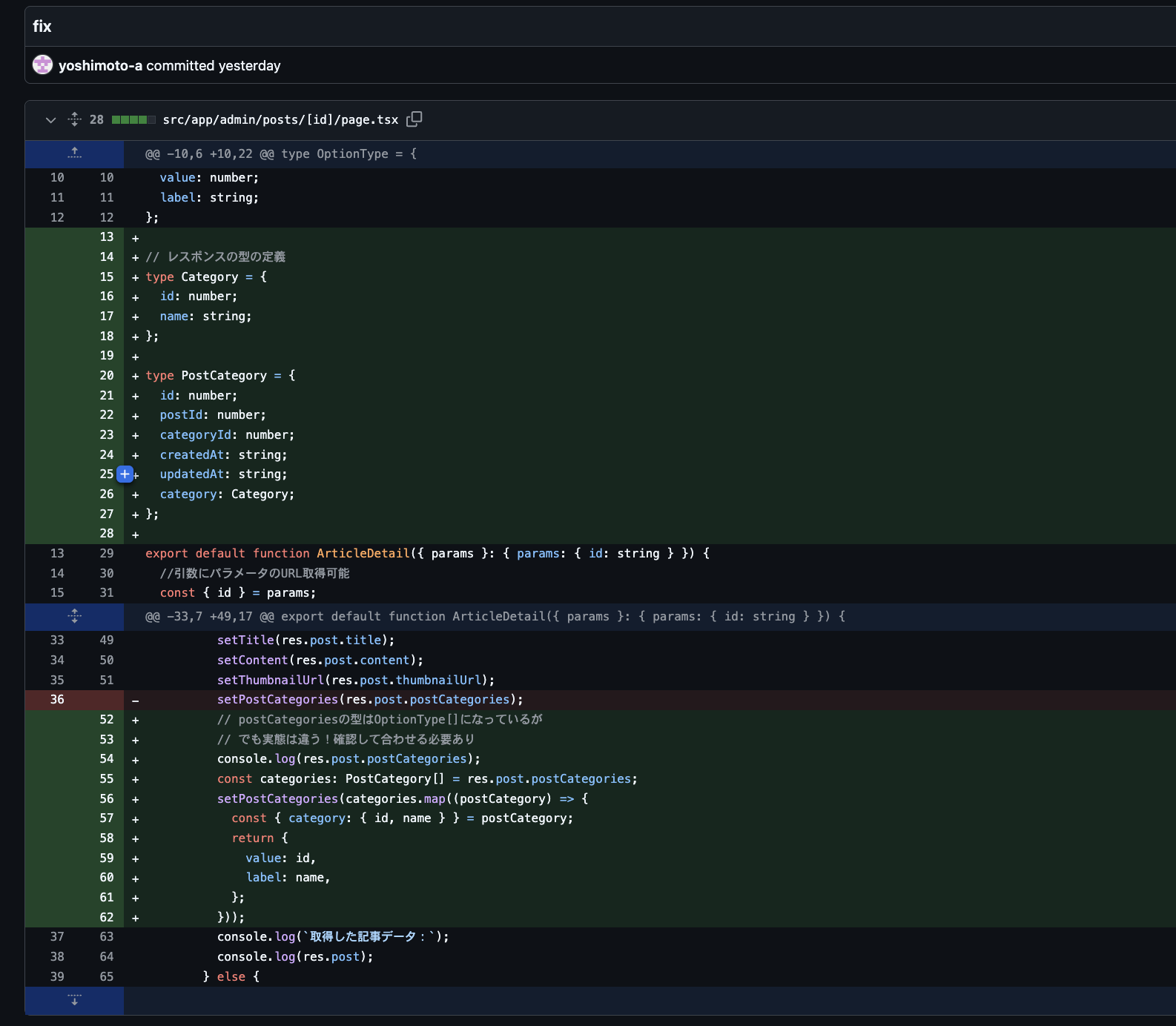This screenshot has height=1026, width=1176.
Task: Select deleted line number 36
Action: [x=57, y=700]
